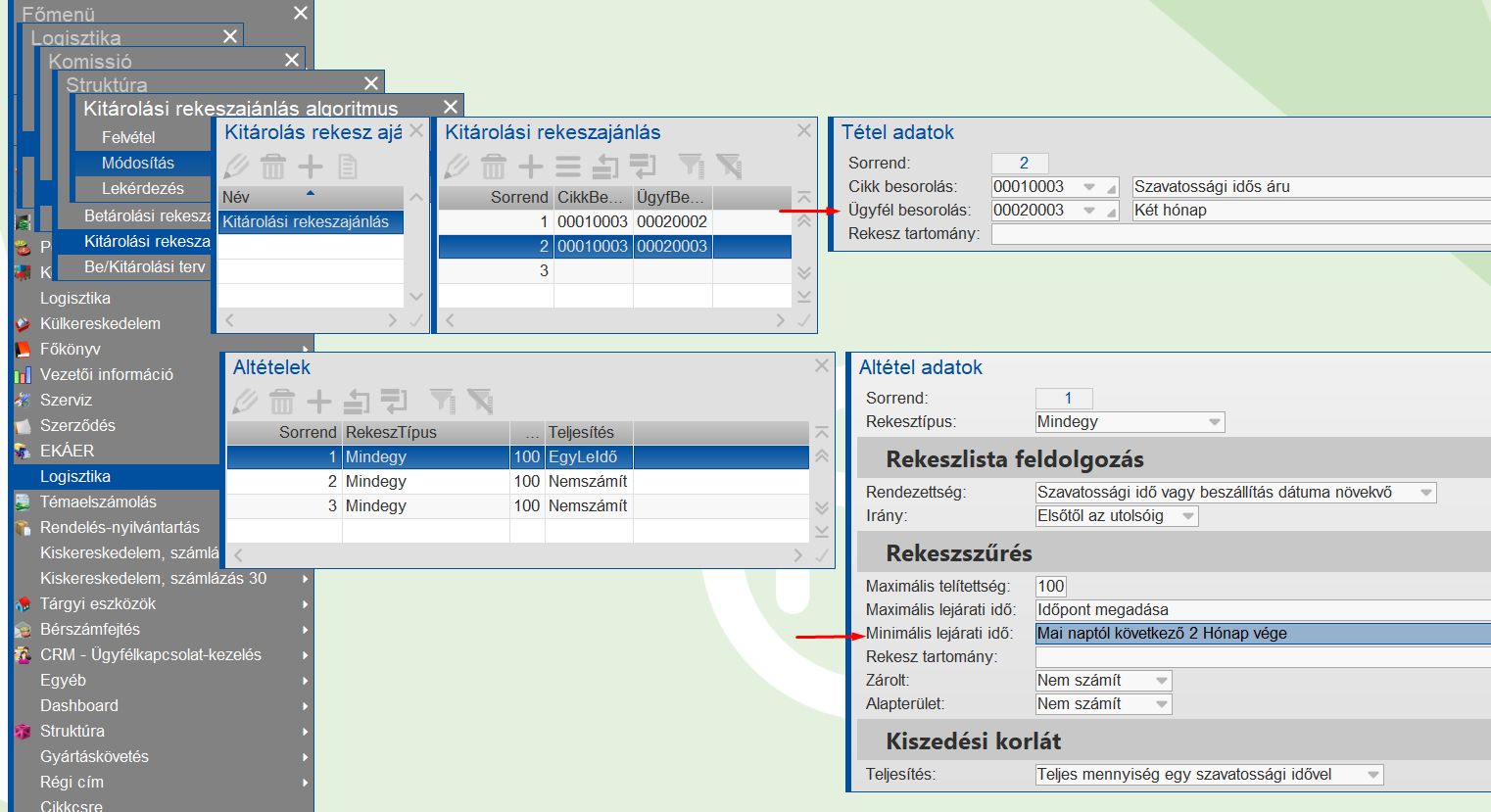
Task: Select row 1 with 00020002 in Kitárolási rekeszajánlás
Action: [615, 222]
